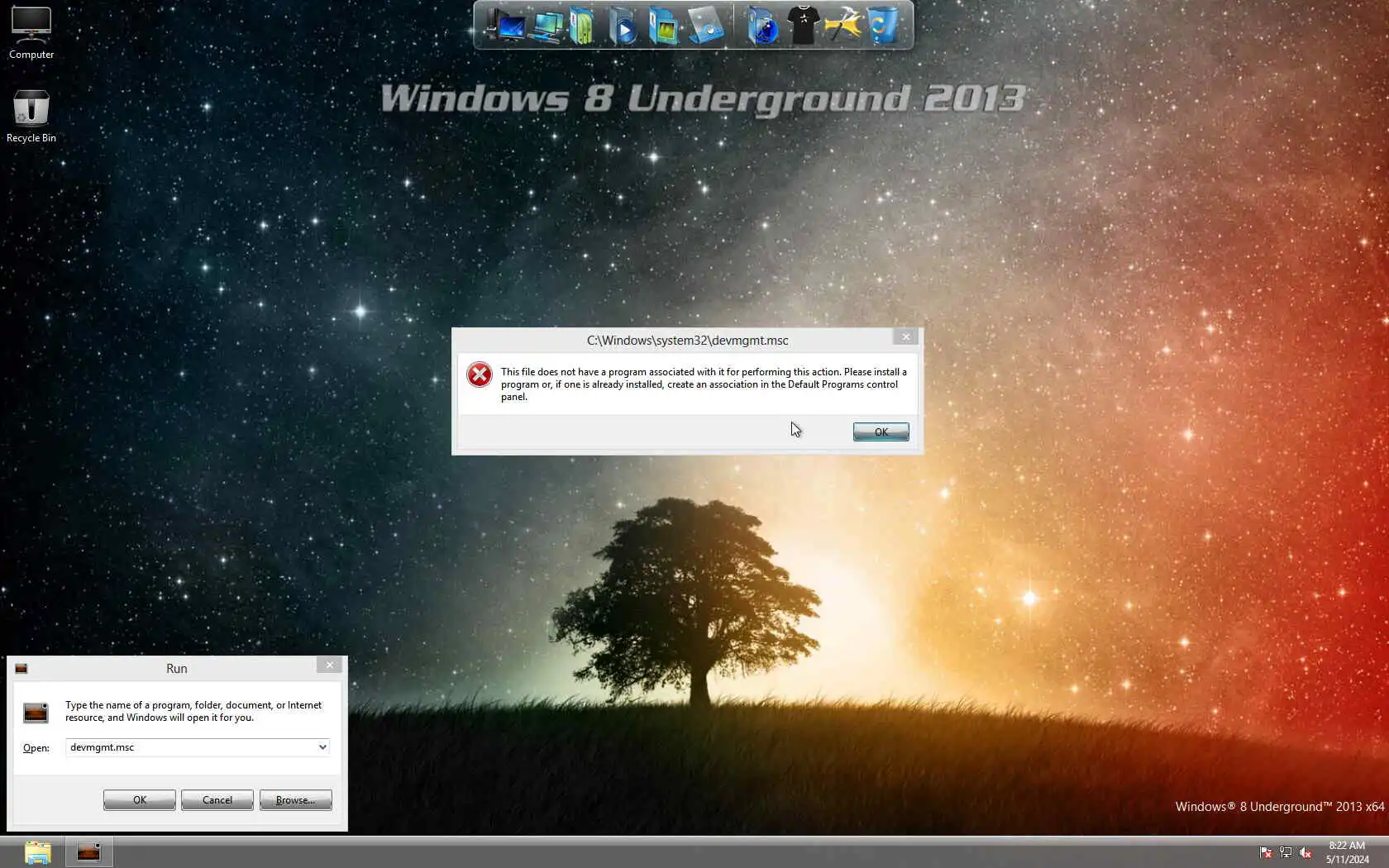Click the Run taskbar button
The width and height of the screenshot is (1389, 868).
click(88, 852)
